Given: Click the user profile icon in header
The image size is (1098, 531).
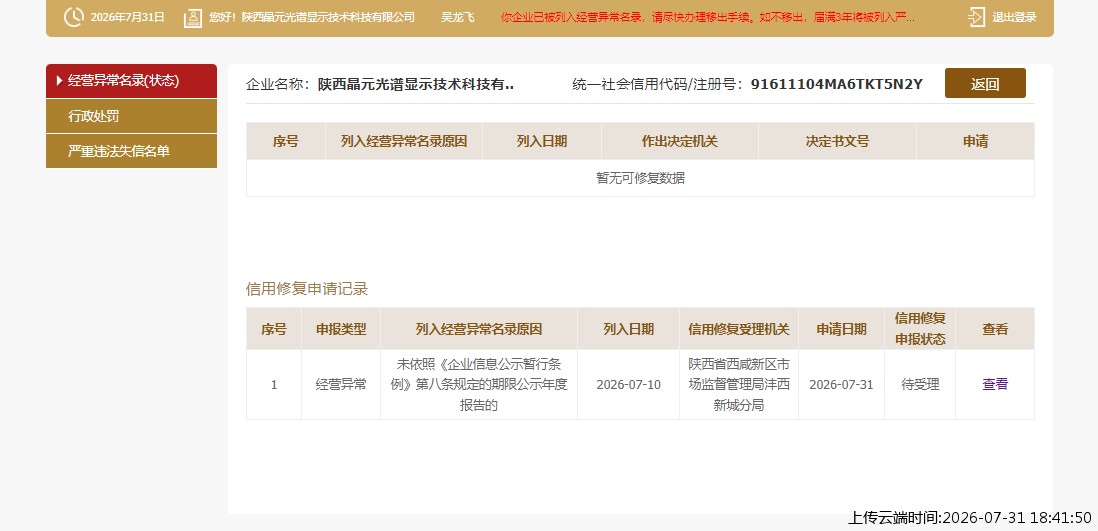Looking at the screenshot, I should pos(193,18).
